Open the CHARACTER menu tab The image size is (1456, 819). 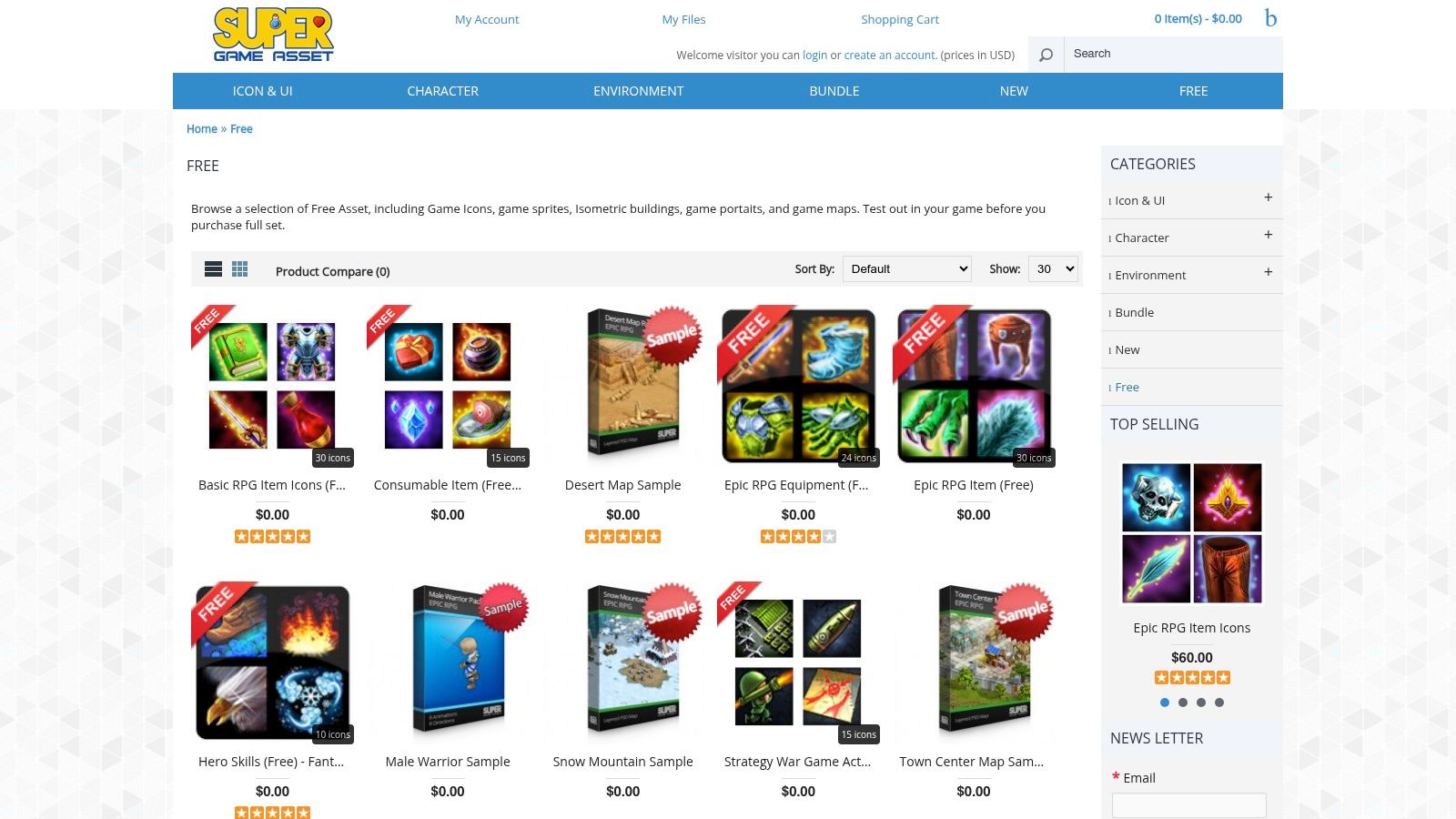[x=442, y=91]
